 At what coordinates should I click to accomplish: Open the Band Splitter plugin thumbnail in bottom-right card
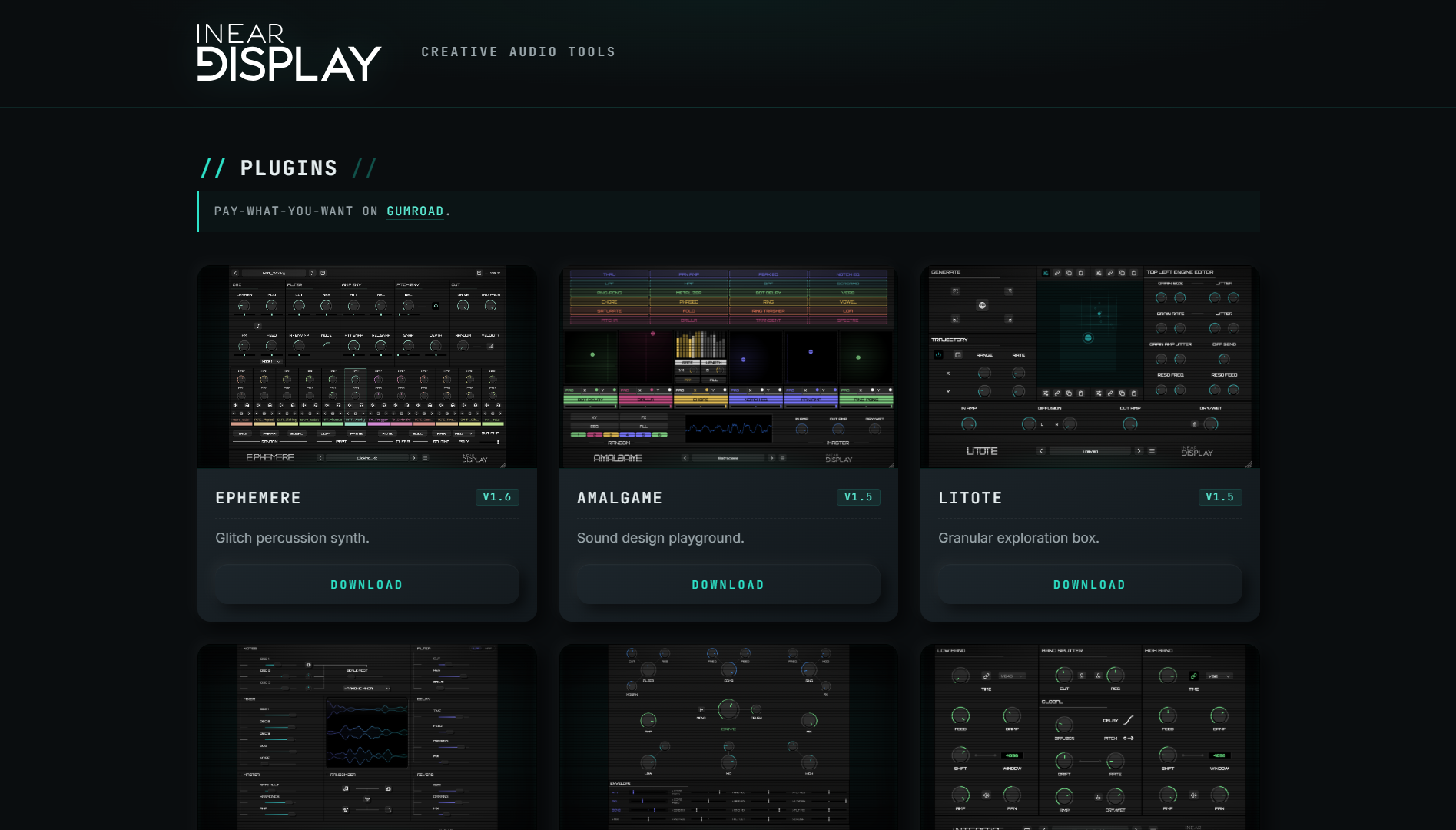coord(1090,737)
